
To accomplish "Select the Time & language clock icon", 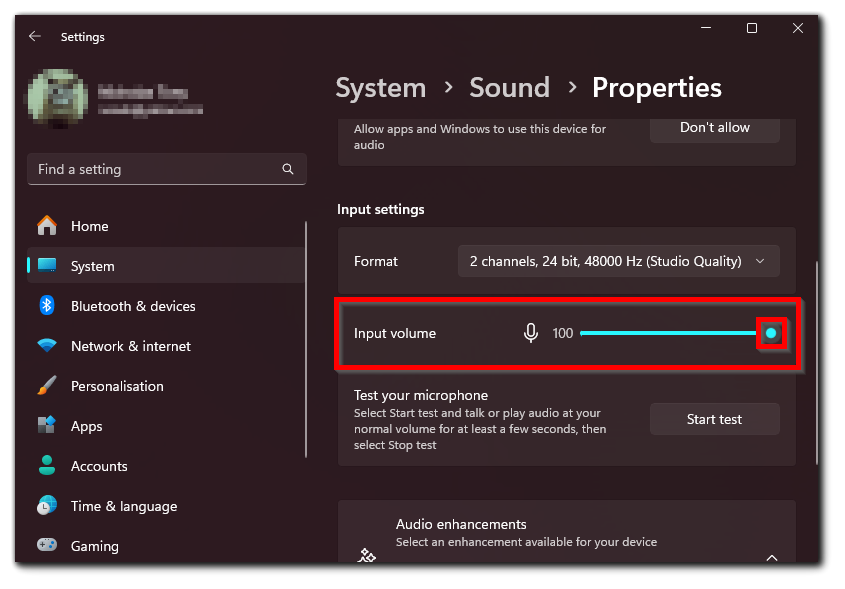I will coord(48,506).
